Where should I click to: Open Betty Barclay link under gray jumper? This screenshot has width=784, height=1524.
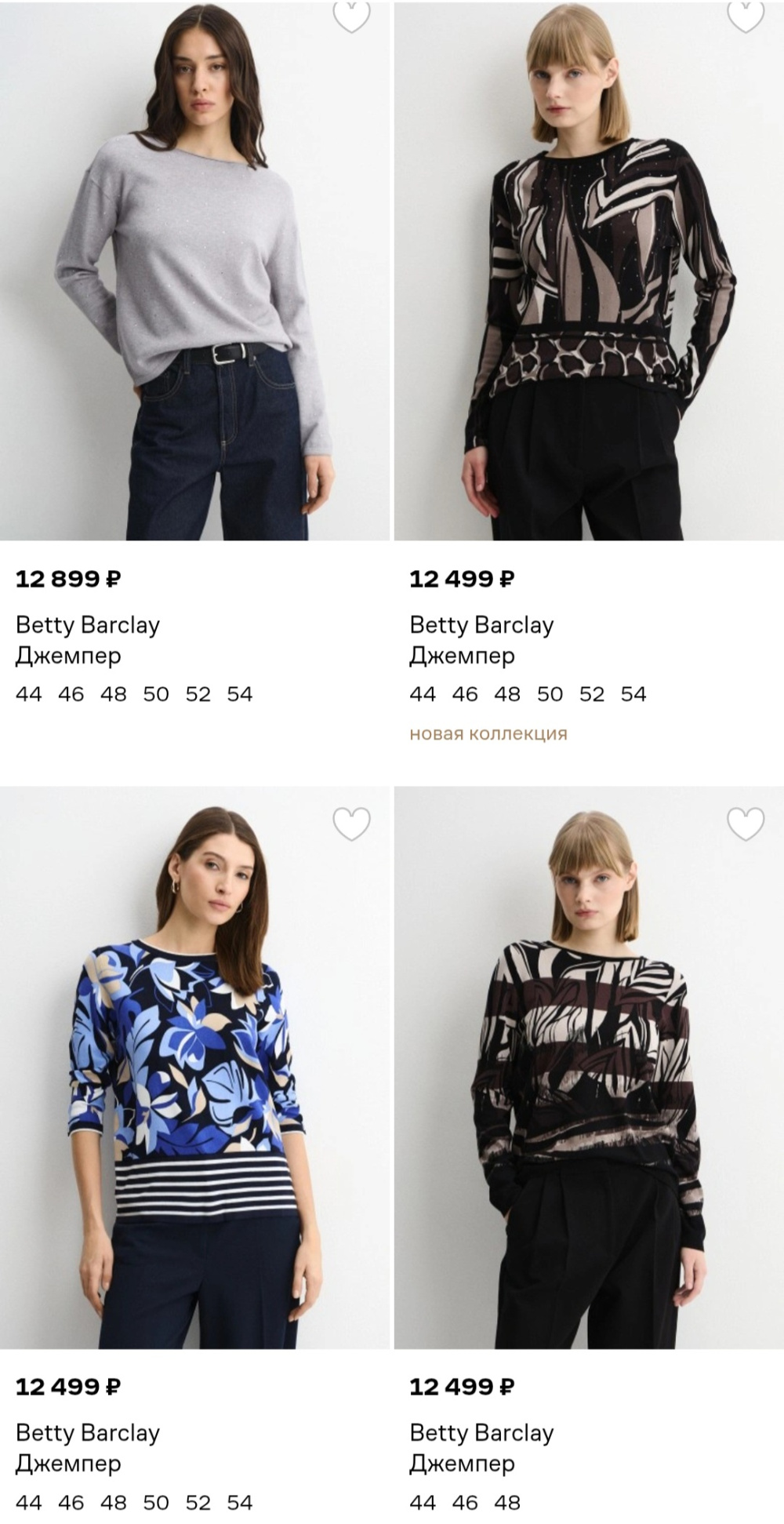(88, 625)
